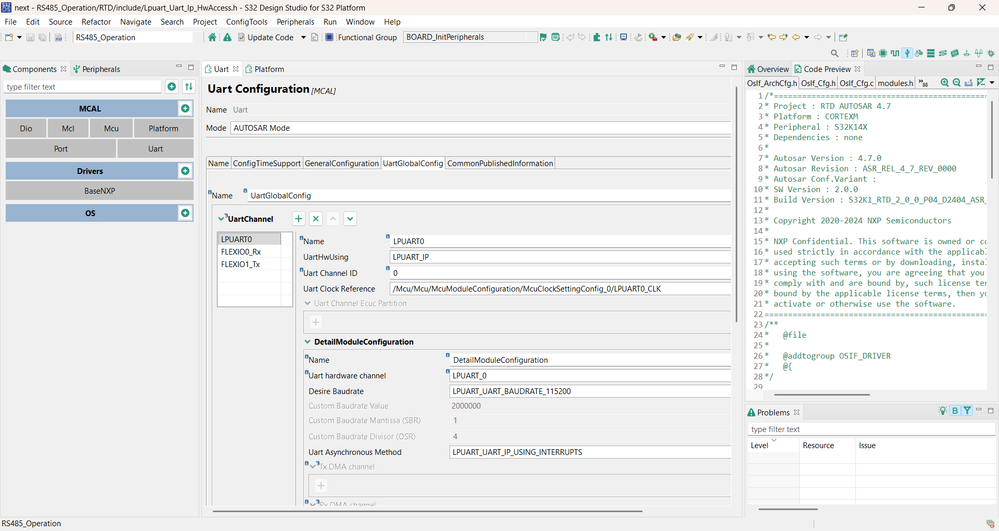Open the Uart Asynchronous Method dropdown
Screen dimensions: 999x531
pyautogui.click(x=590, y=452)
